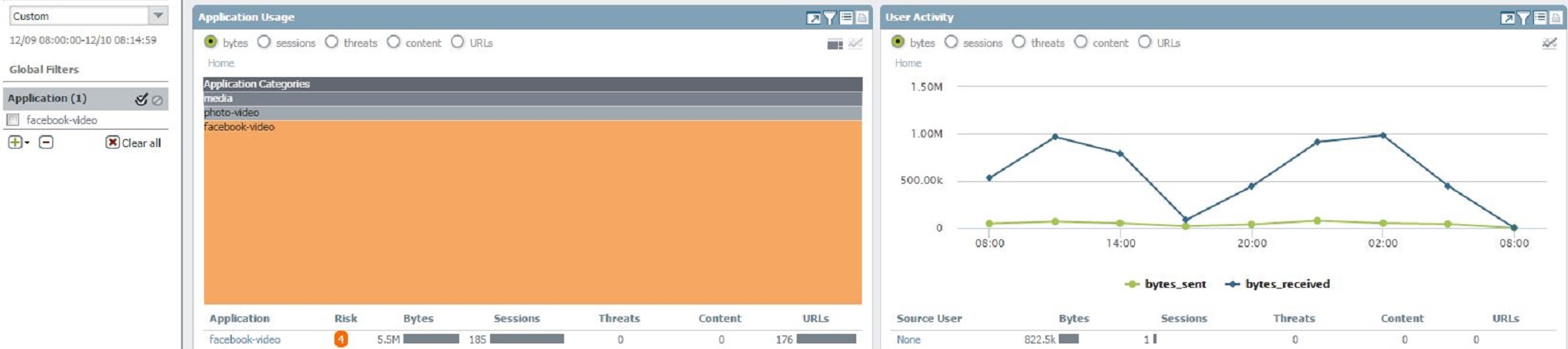The image size is (1568, 349).
Task: Expand the add global filter dropdown
Action: pos(17,142)
